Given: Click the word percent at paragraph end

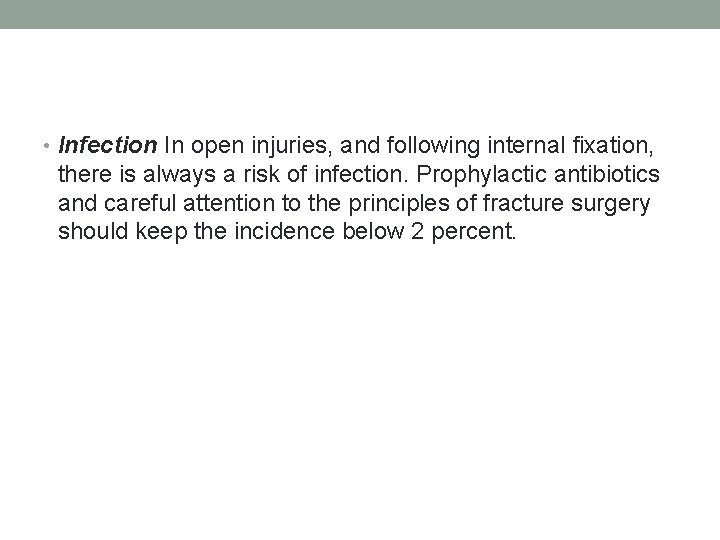Looking at the screenshot, I should (x=473, y=232).
